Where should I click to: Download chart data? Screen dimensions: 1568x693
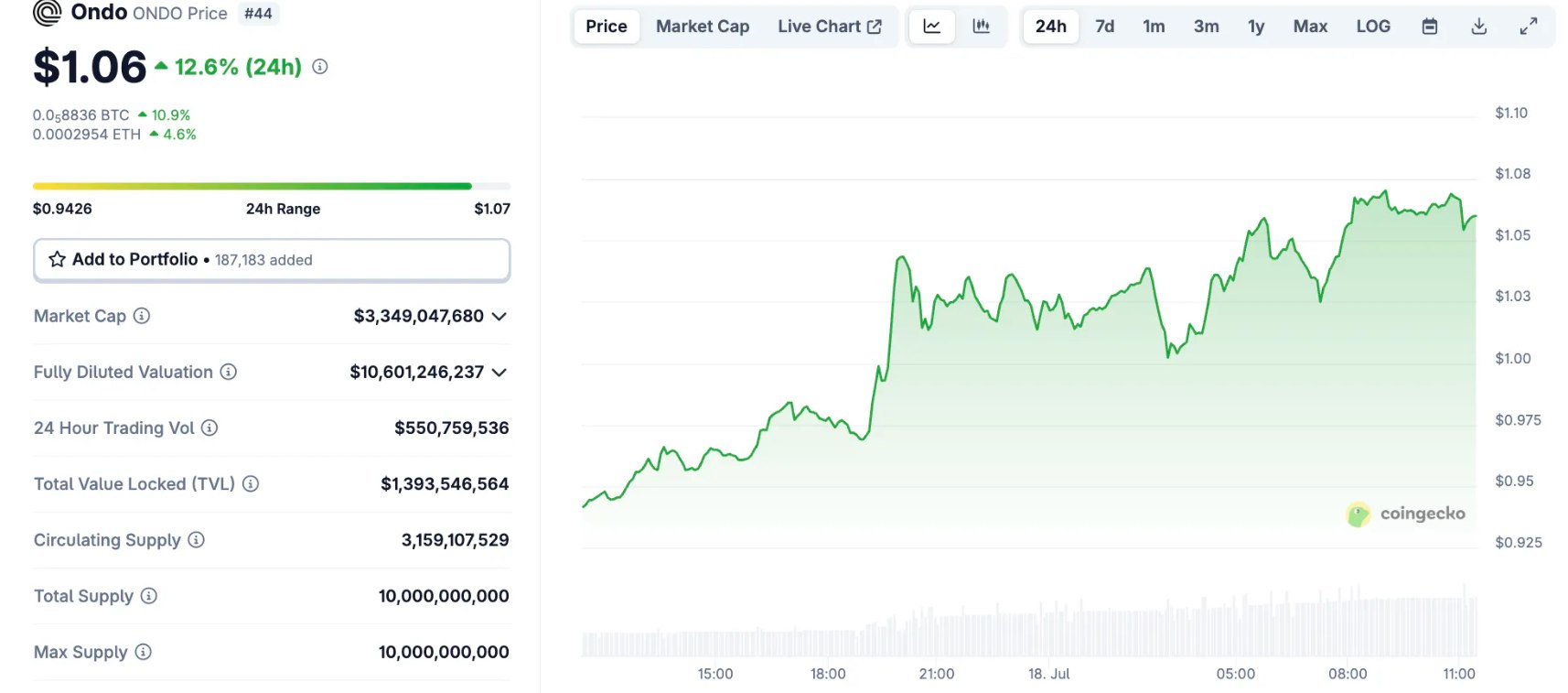point(1479,27)
